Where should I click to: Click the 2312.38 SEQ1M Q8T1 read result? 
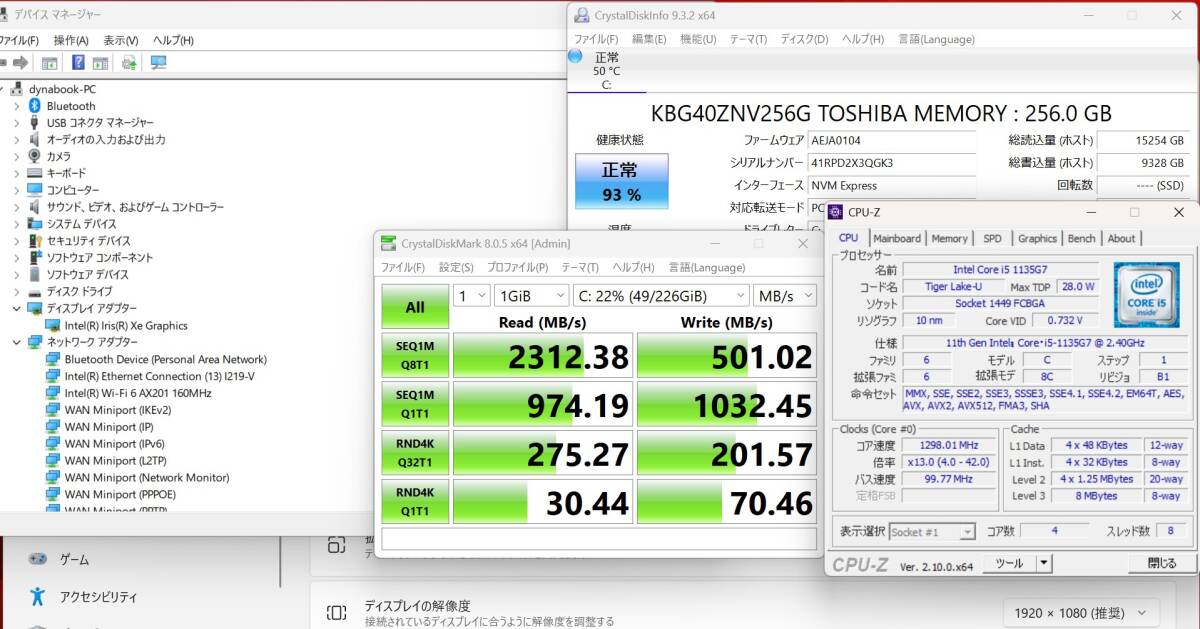click(543, 356)
